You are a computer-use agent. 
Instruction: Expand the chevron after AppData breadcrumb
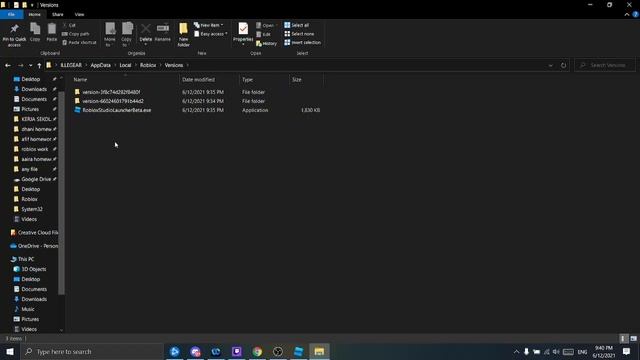116,65
